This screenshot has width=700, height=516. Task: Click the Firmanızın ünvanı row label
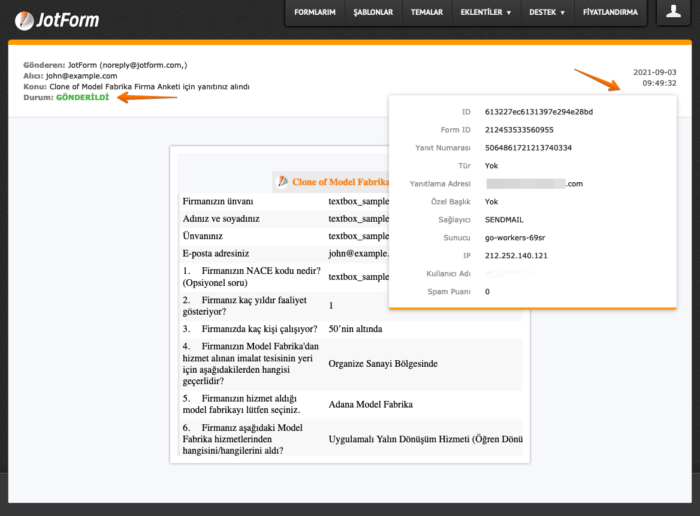click(x=218, y=201)
